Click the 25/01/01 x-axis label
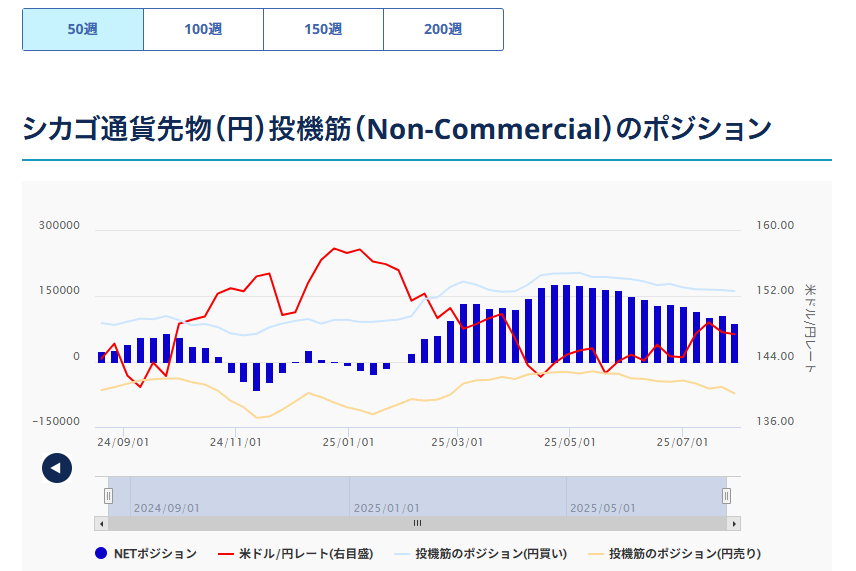The height and width of the screenshot is (571, 856). click(348, 442)
